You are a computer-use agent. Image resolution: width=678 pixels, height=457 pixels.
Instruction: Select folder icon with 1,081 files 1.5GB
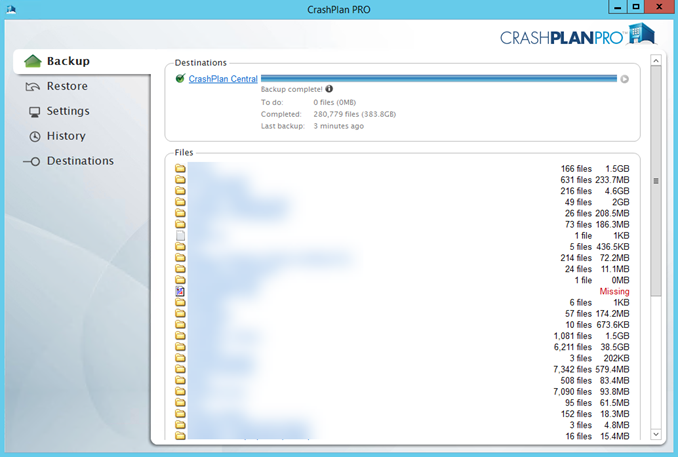(x=180, y=336)
